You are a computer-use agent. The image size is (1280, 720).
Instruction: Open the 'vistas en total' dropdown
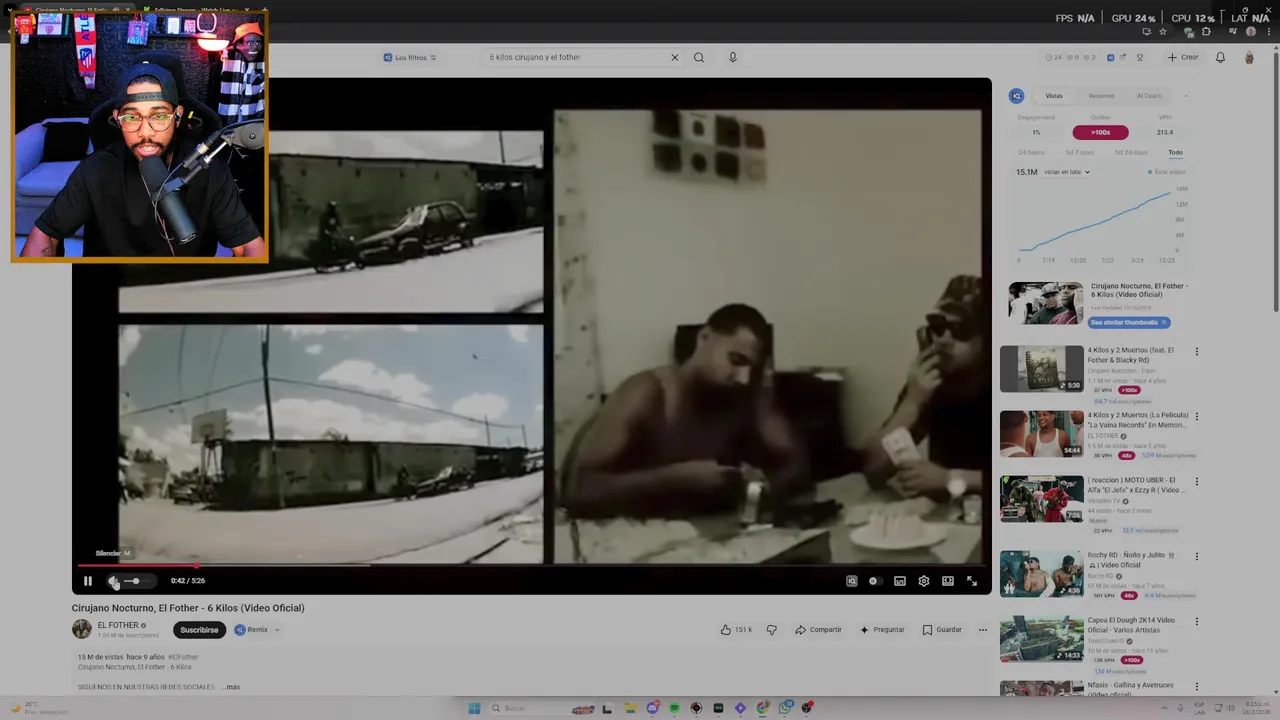[x=1067, y=172]
